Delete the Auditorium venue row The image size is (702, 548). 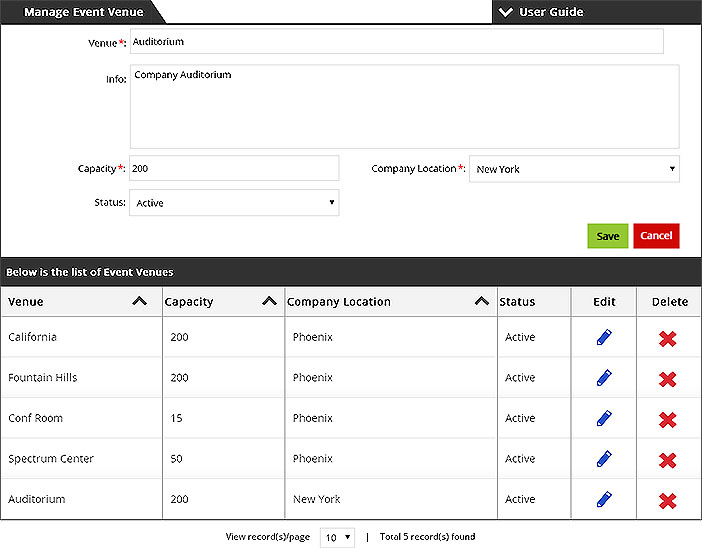point(668,501)
